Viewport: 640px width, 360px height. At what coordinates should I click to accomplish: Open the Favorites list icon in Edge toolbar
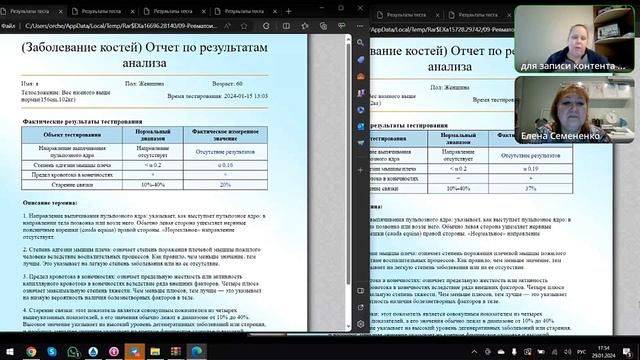[304, 26]
